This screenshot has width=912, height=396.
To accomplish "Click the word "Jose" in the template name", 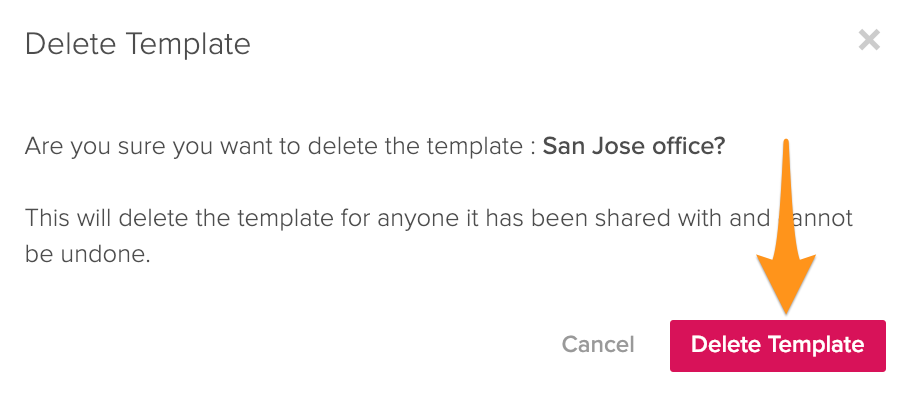I will (618, 146).
